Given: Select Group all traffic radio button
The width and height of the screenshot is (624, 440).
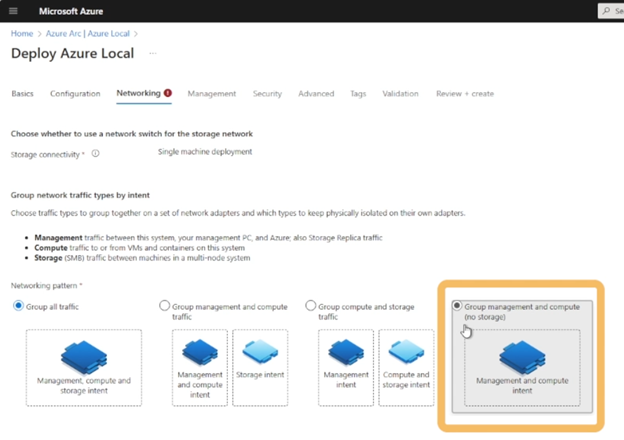Looking at the screenshot, I should (x=18, y=306).
